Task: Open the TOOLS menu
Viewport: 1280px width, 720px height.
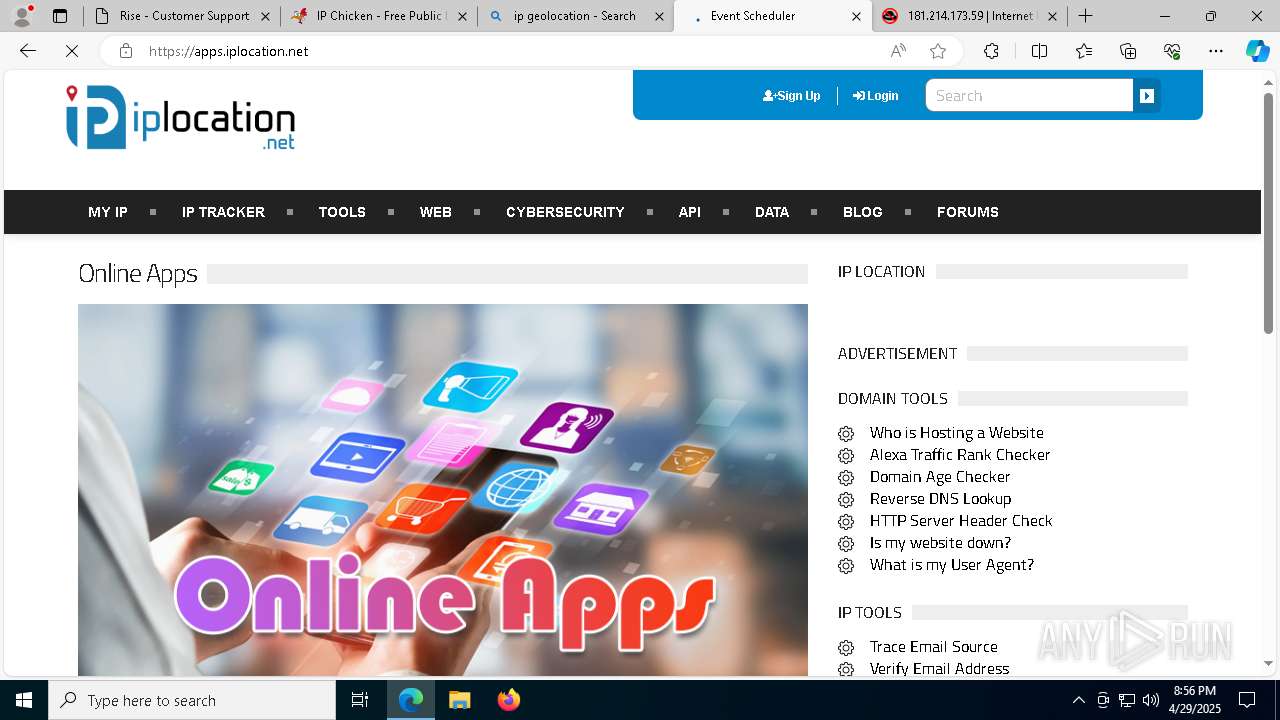Action: (342, 212)
